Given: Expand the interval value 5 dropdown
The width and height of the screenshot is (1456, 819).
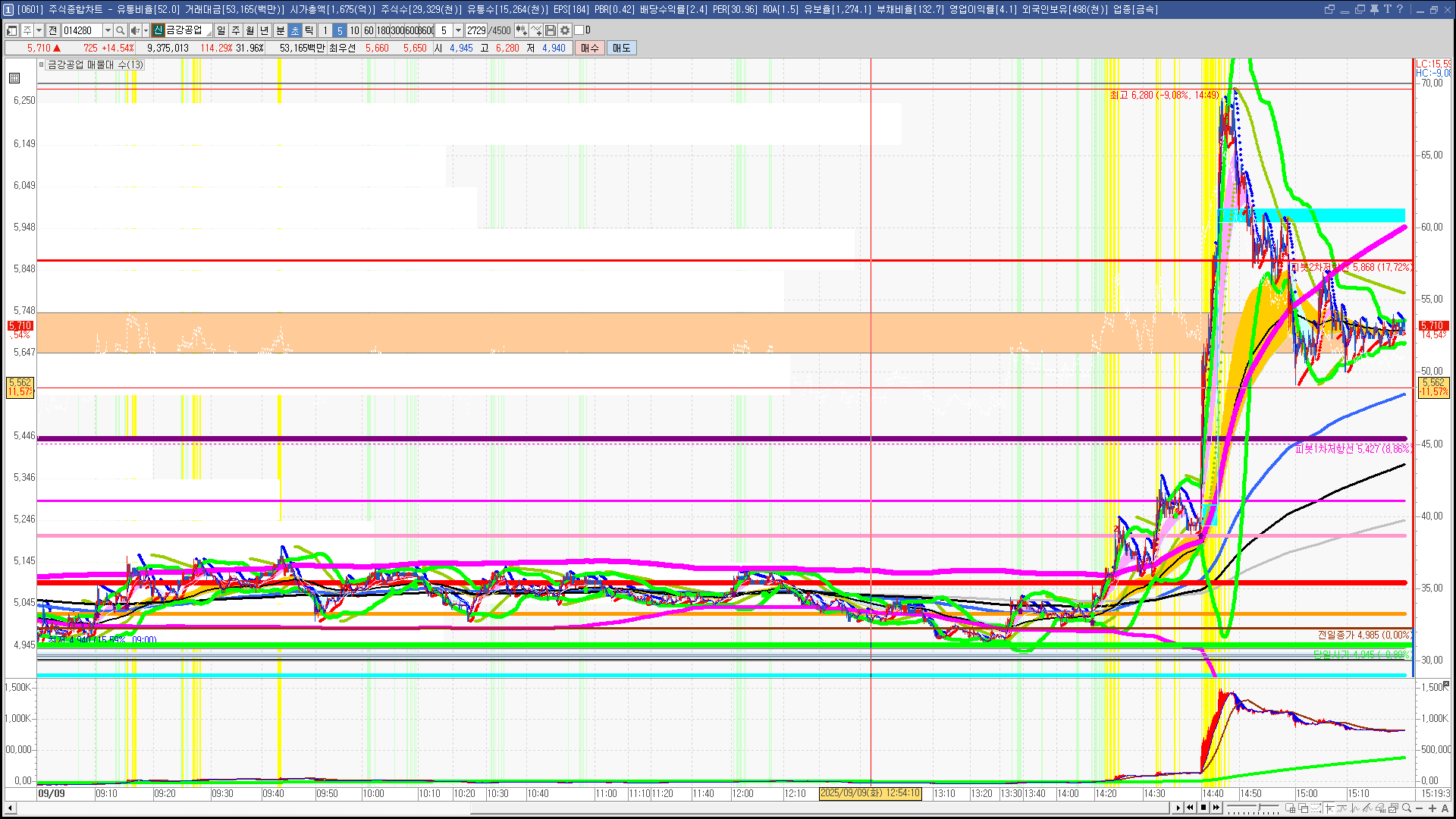Looking at the screenshot, I should [x=458, y=30].
